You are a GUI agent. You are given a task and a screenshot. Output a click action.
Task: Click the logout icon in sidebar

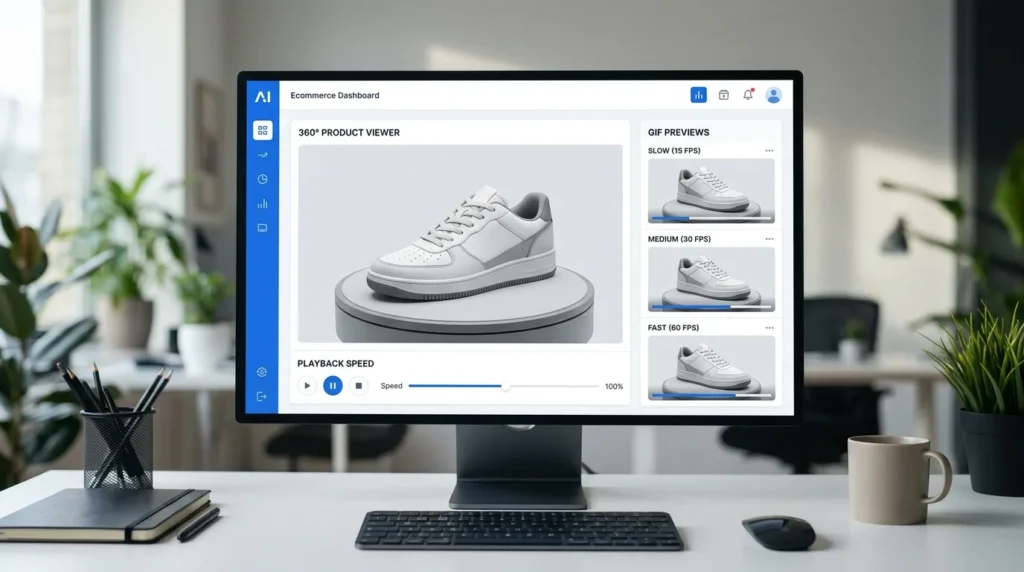262,396
